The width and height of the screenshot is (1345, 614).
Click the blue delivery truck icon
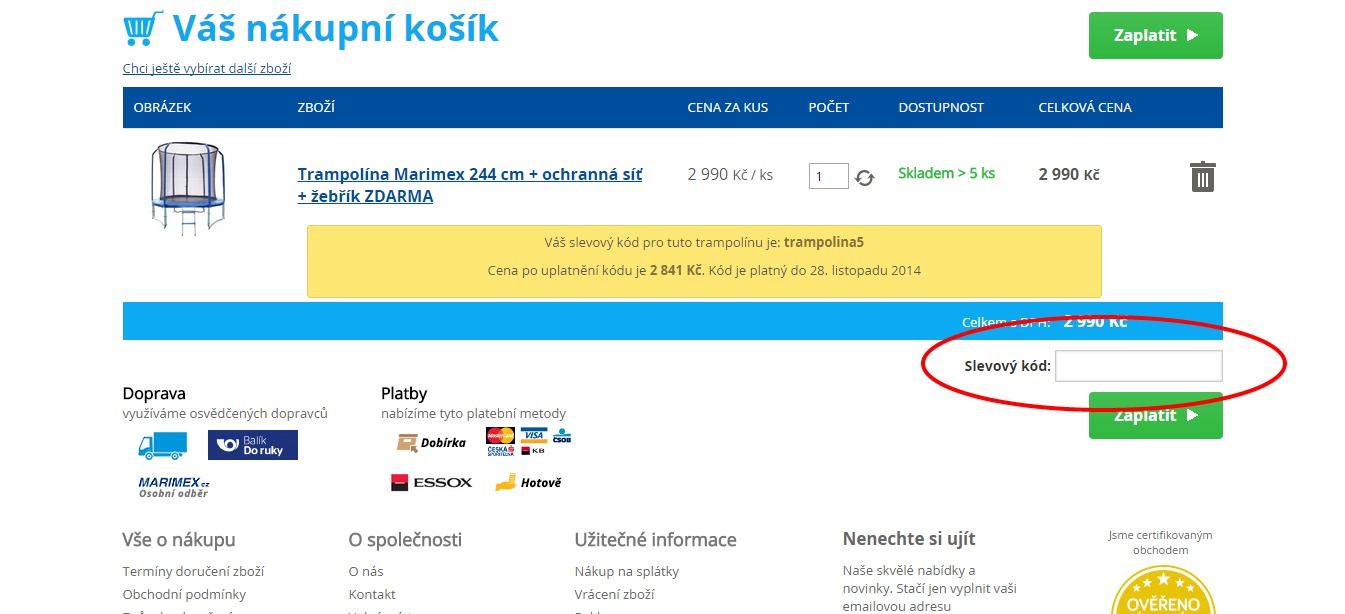(162, 445)
